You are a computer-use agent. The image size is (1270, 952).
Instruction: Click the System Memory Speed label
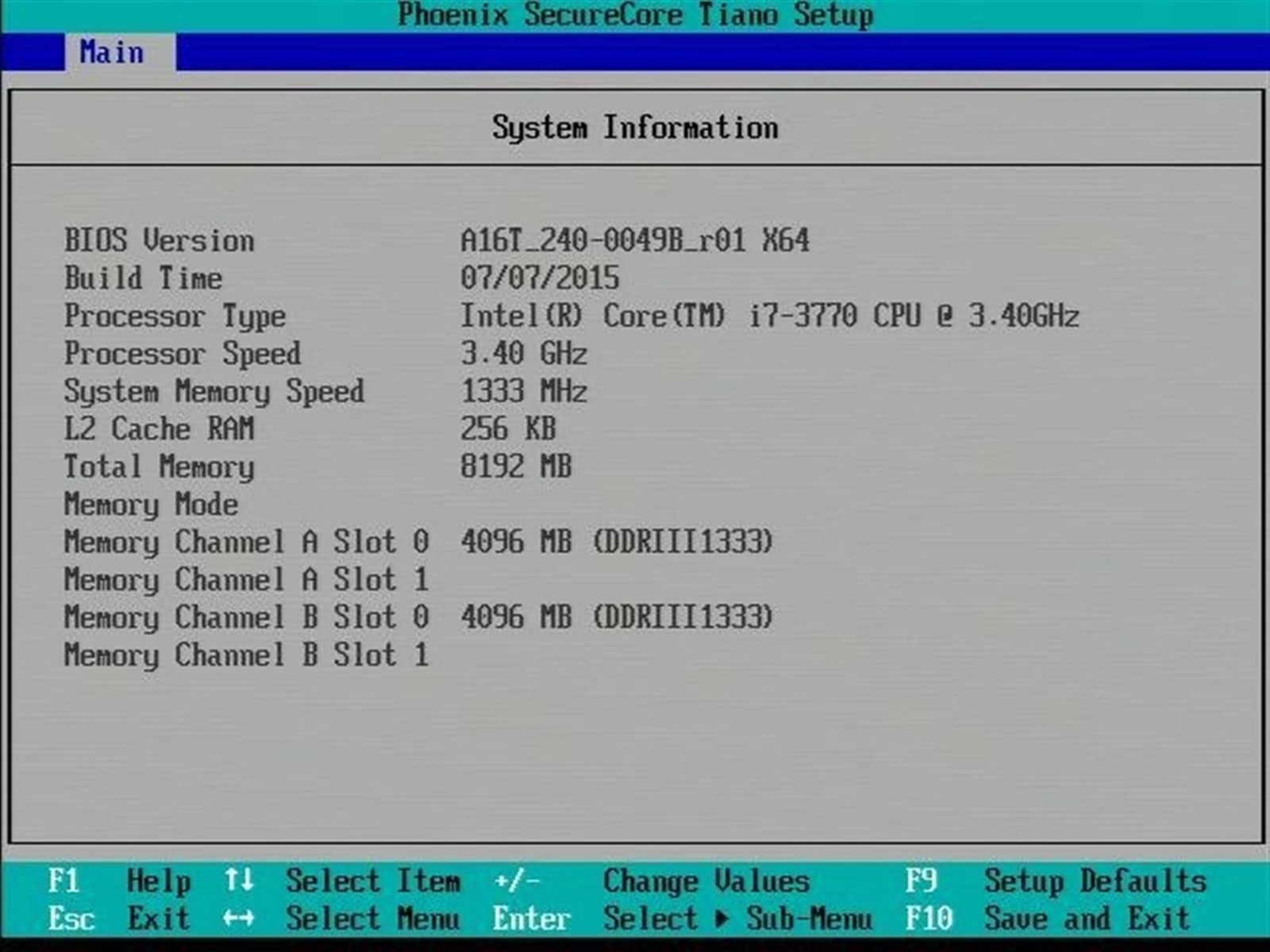pyautogui.click(x=214, y=392)
